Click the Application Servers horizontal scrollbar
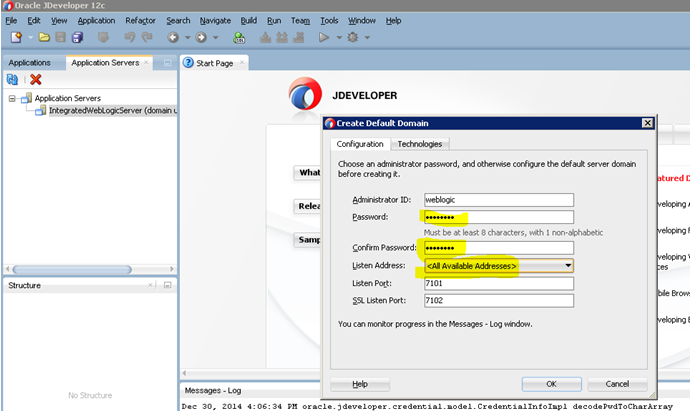Viewport: 692px width, 418px height. [72, 269]
